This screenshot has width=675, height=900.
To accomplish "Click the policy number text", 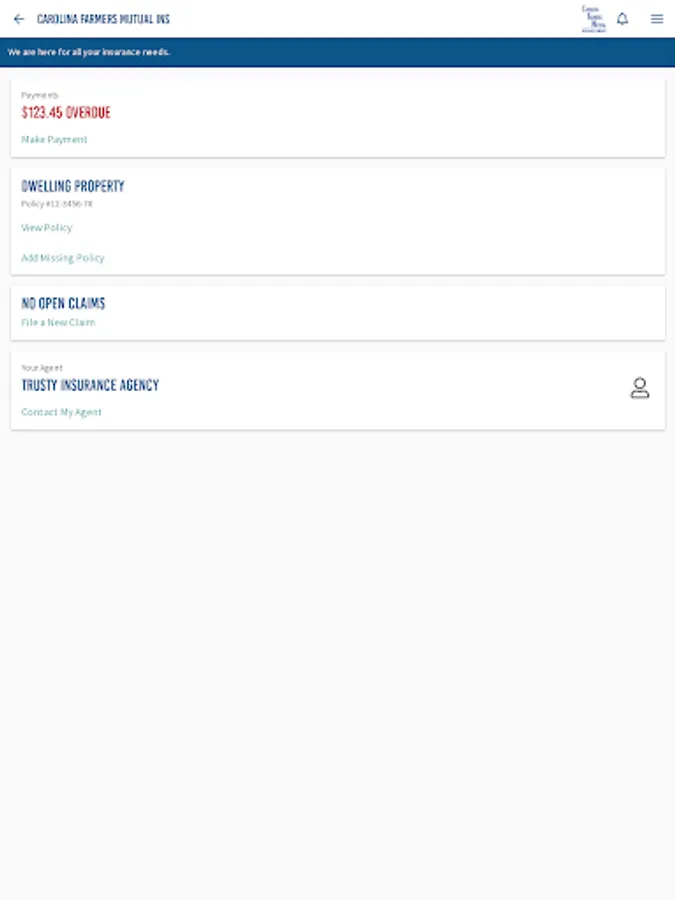I will pos(57,204).
